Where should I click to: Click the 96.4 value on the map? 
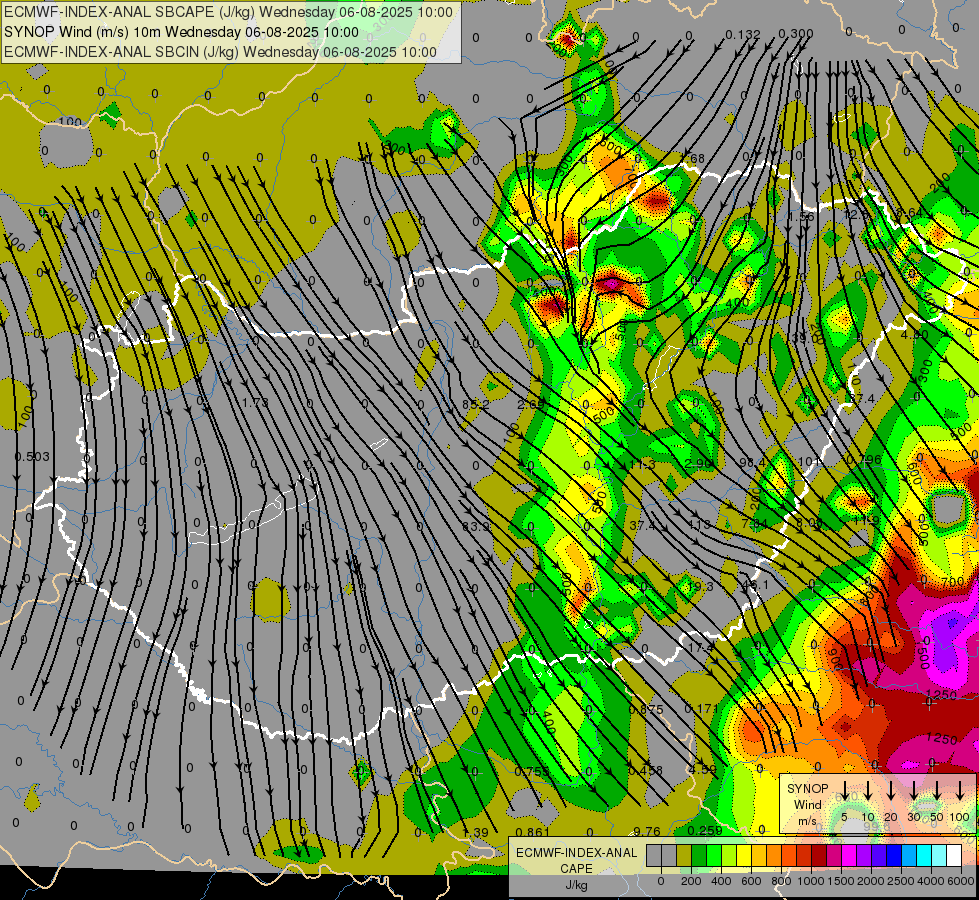[x=752, y=462]
